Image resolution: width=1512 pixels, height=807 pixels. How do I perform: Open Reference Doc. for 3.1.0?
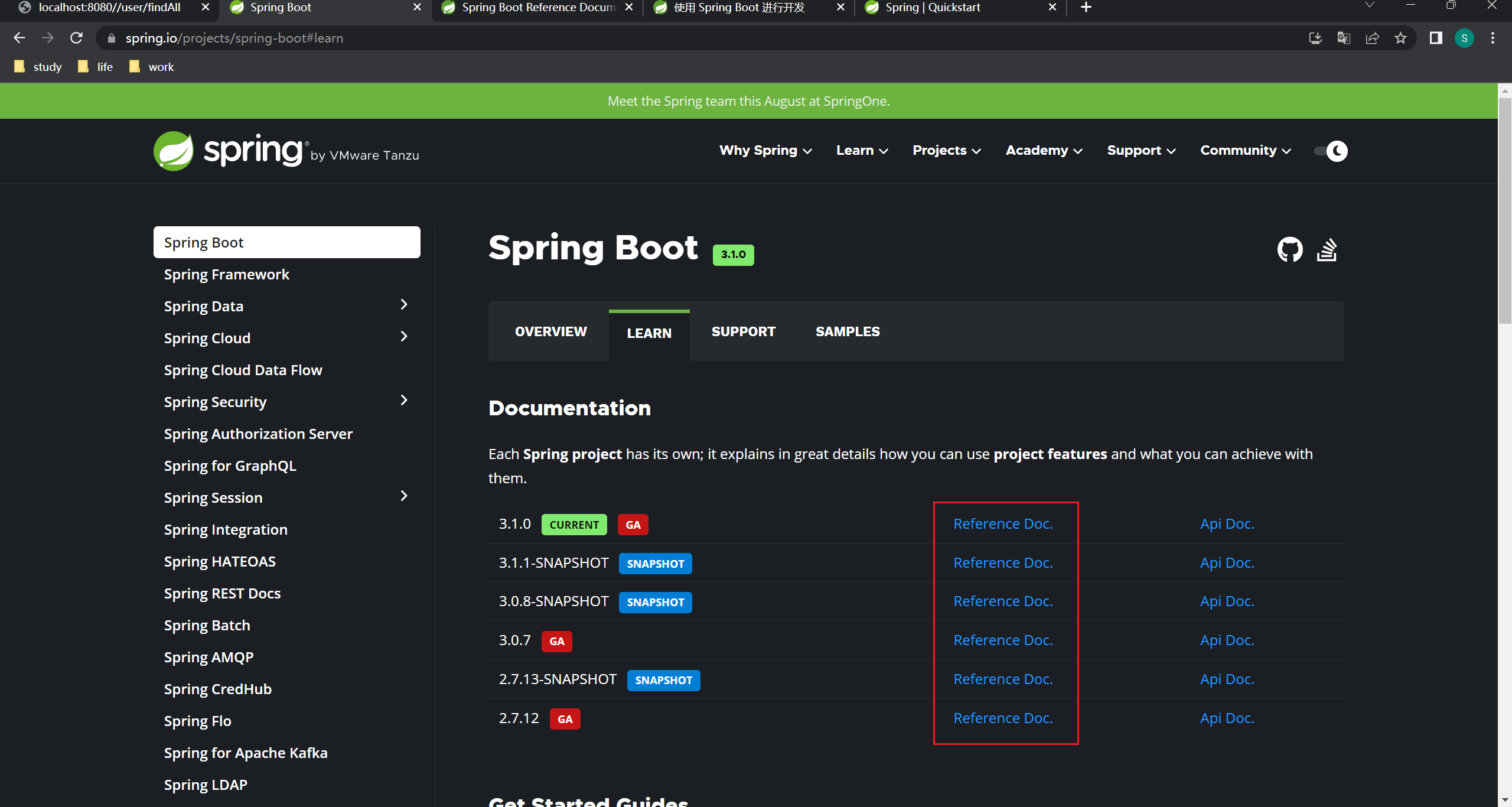point(1003,524)
